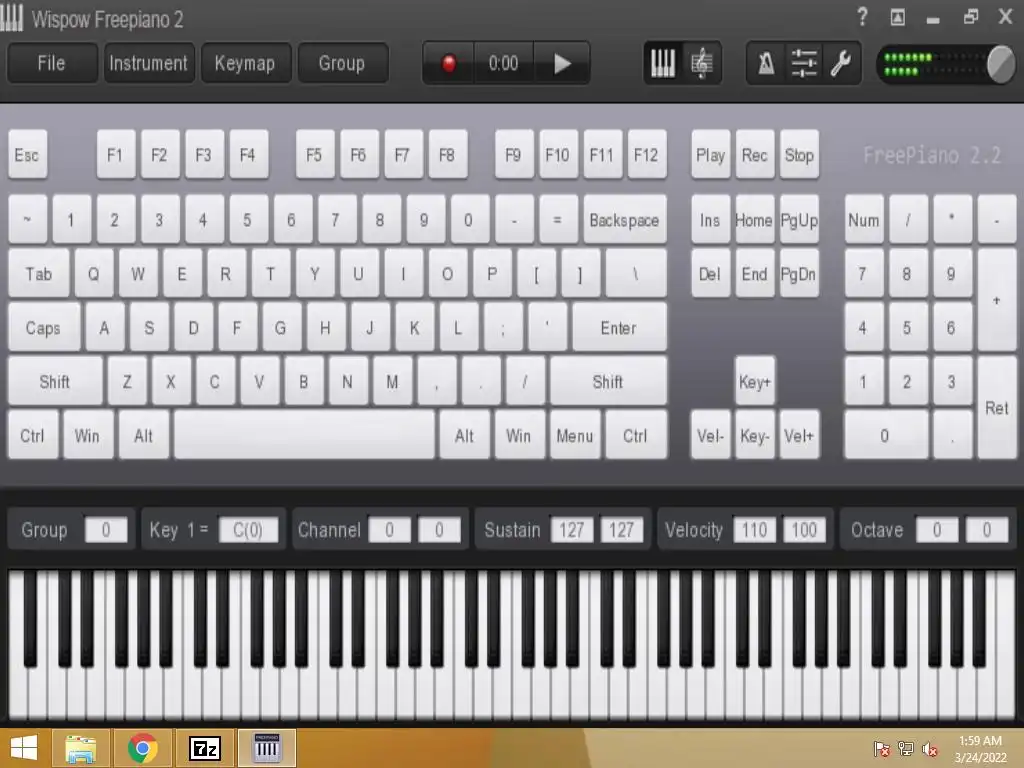
Task: Open the Group menu
Action: point(342,63)
